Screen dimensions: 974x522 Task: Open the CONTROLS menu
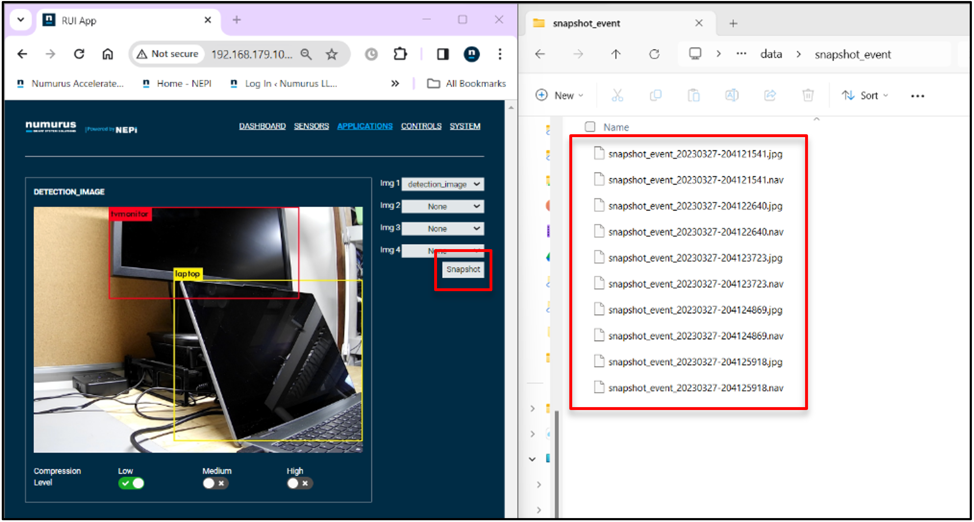coord(421,126)
